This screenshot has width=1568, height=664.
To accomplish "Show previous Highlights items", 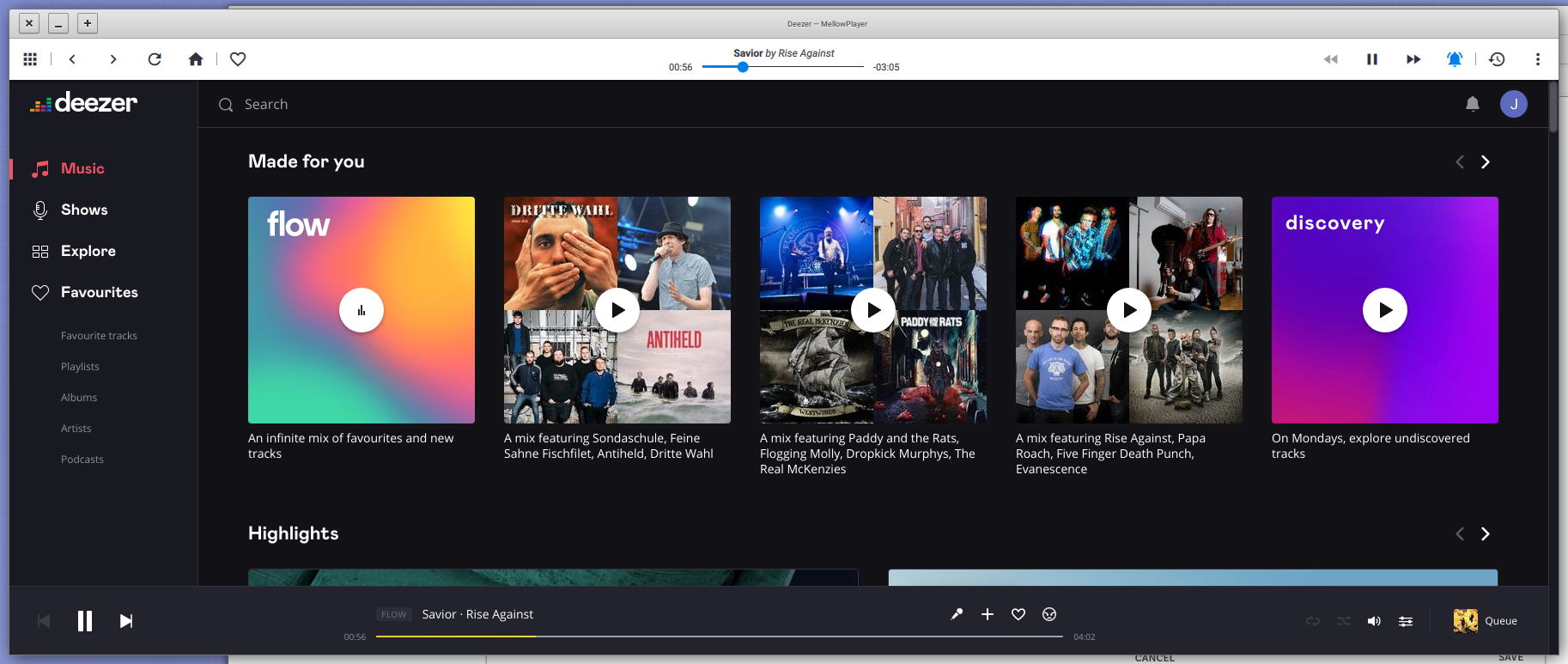I will [1460, 533].
